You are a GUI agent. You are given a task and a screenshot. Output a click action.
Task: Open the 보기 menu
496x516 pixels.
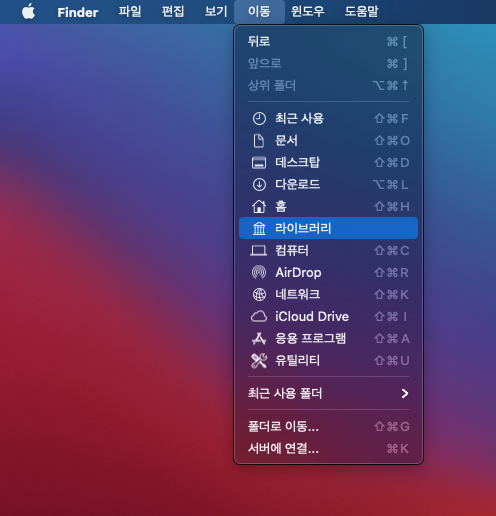click(216, 12)
